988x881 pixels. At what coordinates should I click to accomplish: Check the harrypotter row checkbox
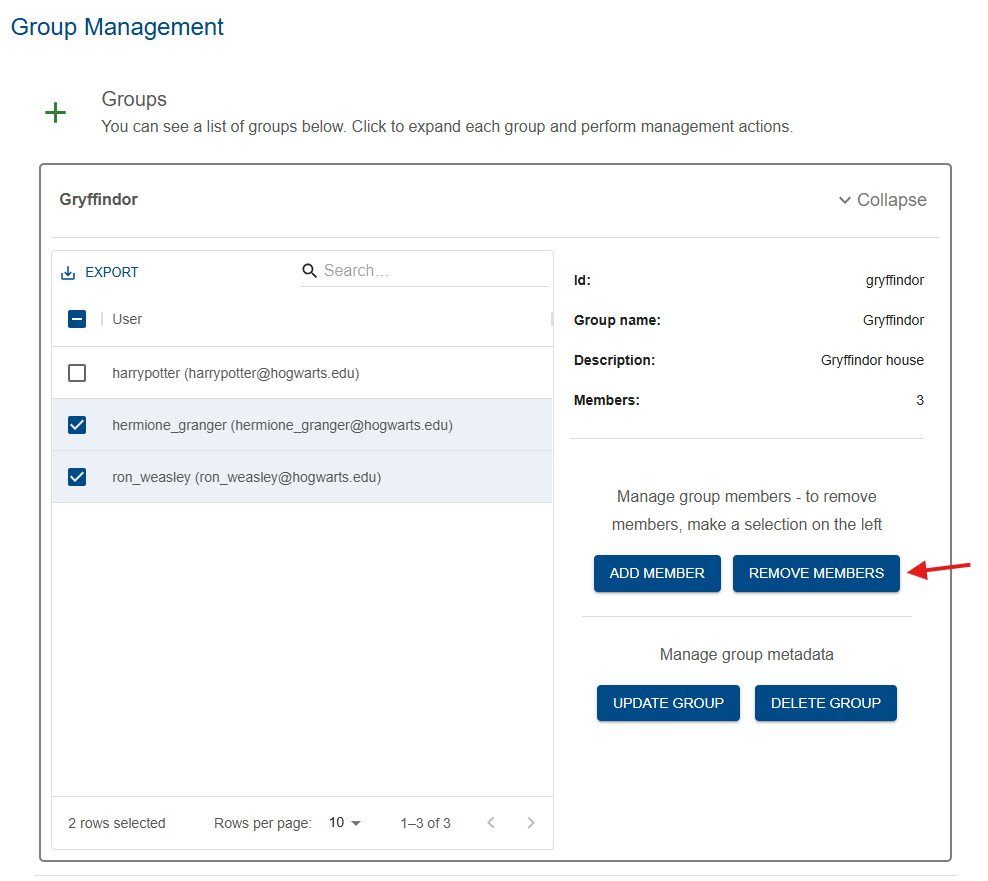pos(77,373)
